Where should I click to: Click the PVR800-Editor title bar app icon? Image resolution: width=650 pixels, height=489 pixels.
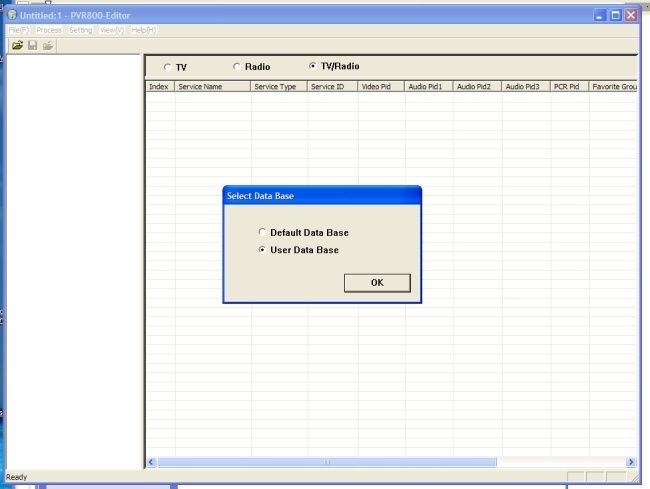pyautogui.click(x=11, y=15)
